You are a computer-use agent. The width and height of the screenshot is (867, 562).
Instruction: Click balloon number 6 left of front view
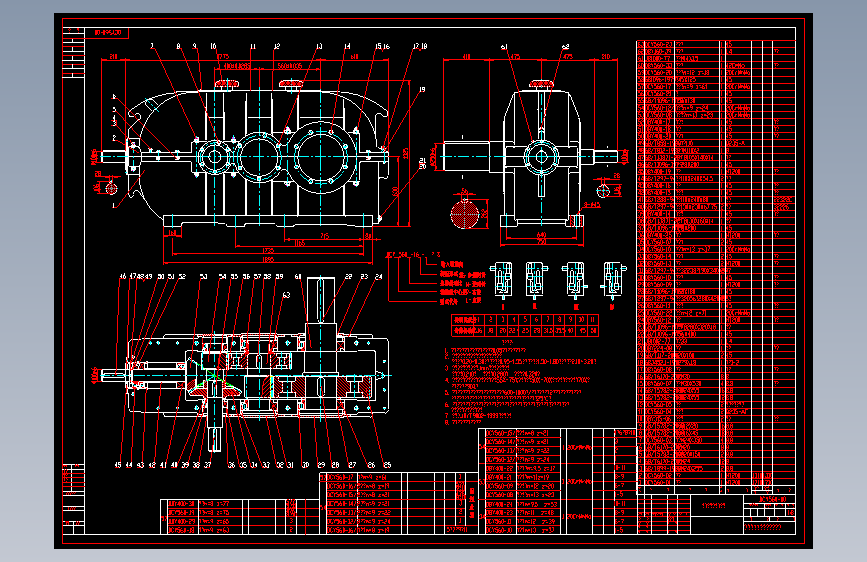[114, 97]
